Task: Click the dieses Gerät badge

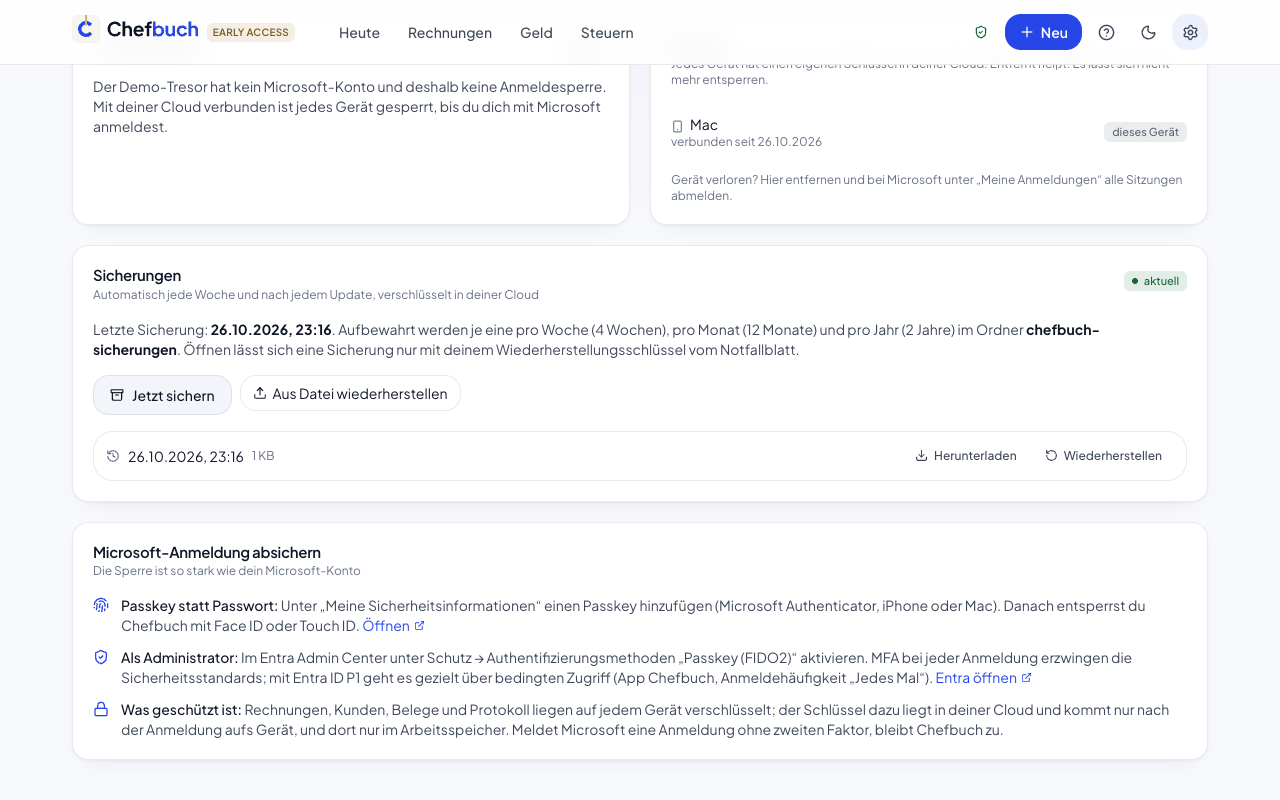Action: pyautogui.click(x=1145, y=132)
